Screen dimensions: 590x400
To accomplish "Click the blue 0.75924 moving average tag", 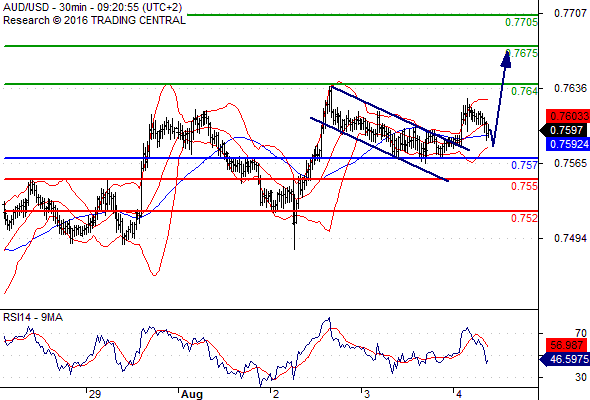I will (x=568, y=144).
